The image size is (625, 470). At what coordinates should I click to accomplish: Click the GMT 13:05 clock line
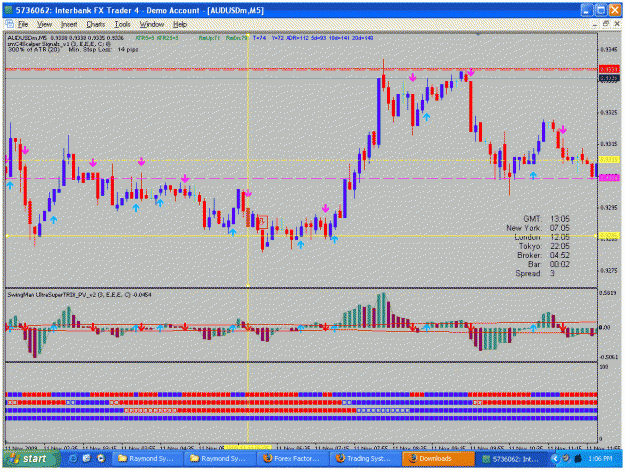click(x=546, y=219)
